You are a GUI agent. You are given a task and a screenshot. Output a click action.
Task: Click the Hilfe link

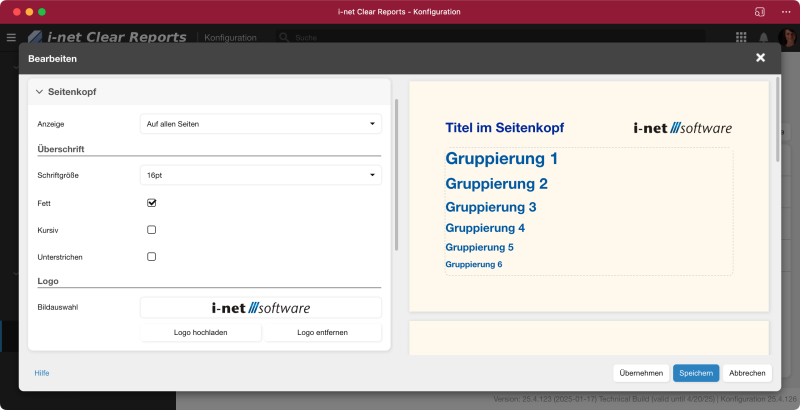pos(41,373)
